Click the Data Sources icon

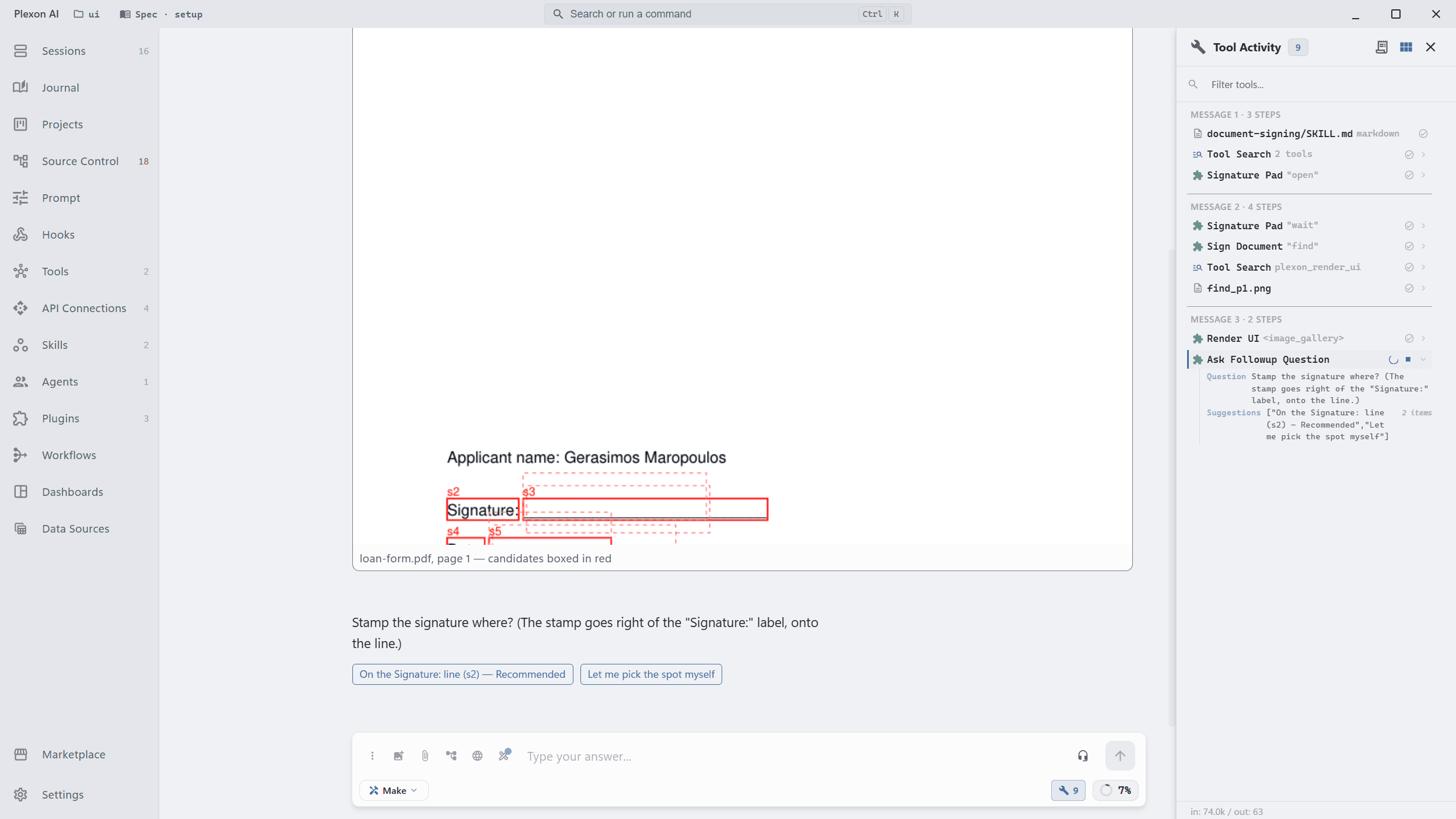[20, 528]
